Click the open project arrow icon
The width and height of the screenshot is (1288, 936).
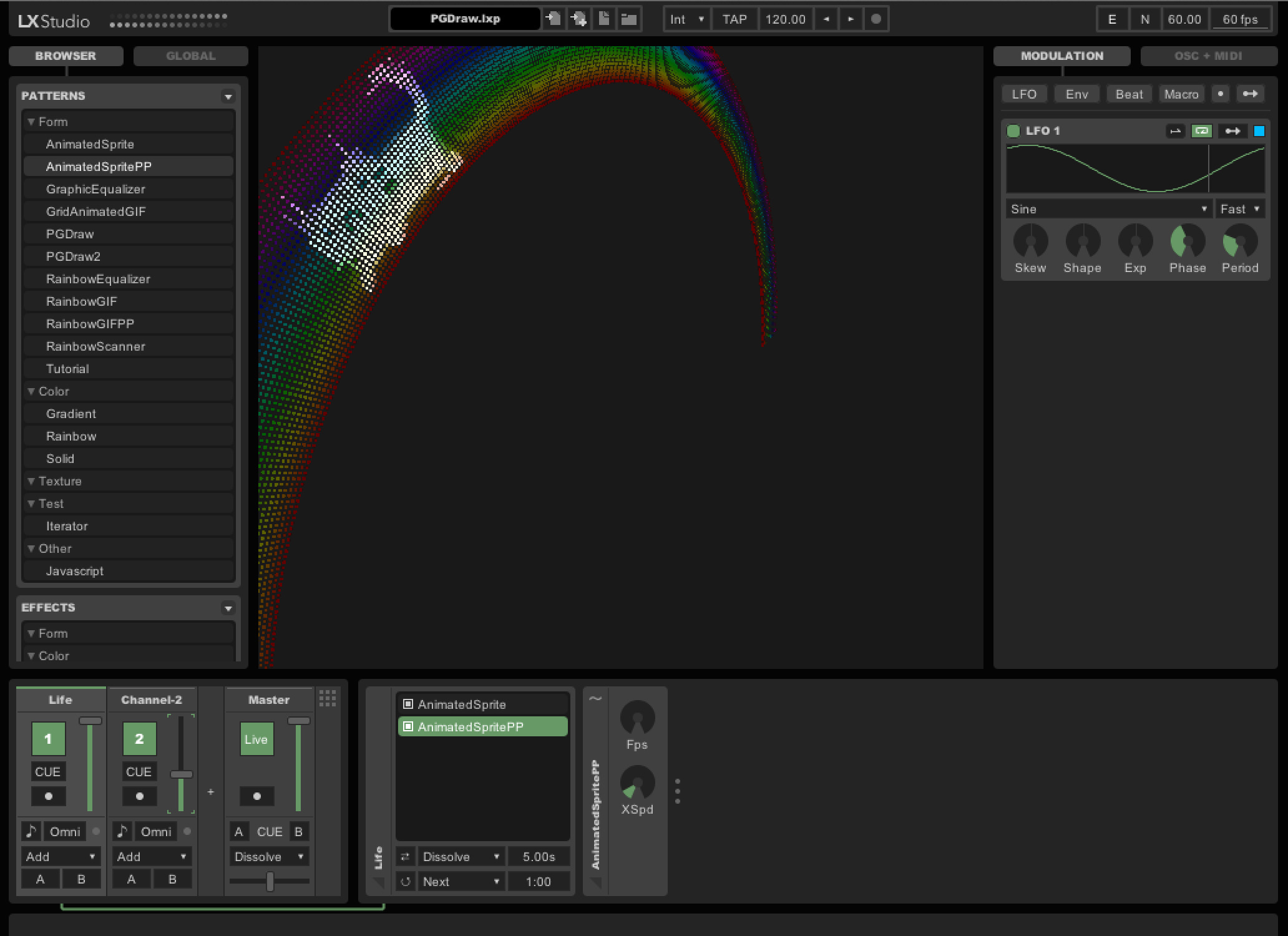pos(553,19)
